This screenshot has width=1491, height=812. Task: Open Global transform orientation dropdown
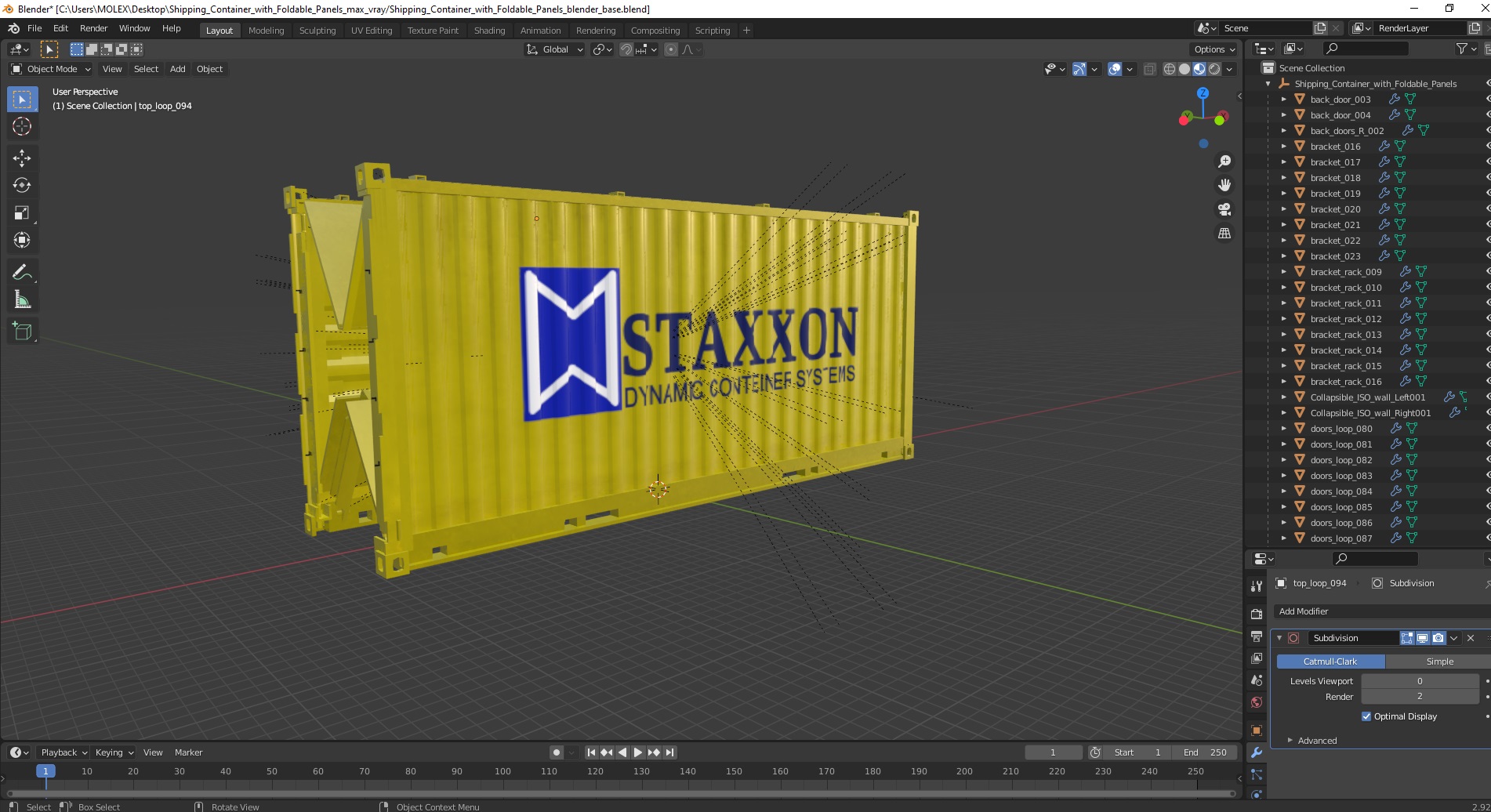pyautogui.click(x=555, y=49)
